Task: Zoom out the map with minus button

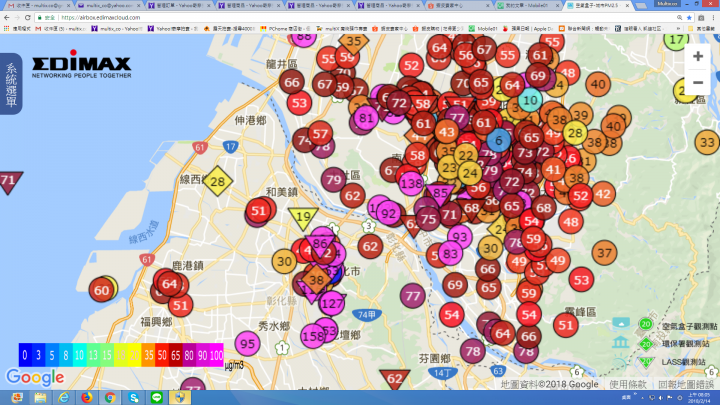Action: tap(698, 83)
